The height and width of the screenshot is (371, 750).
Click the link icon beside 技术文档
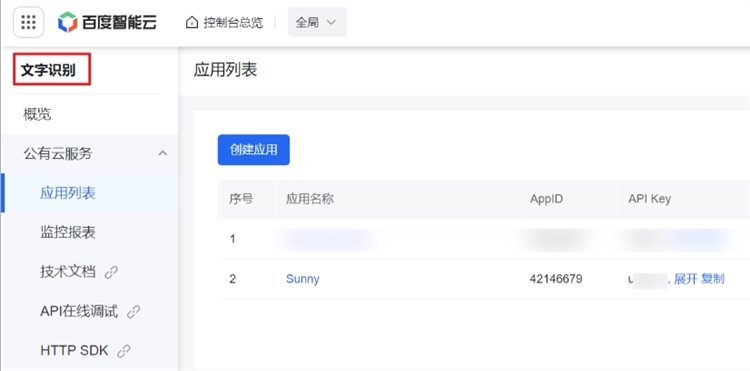111,273
